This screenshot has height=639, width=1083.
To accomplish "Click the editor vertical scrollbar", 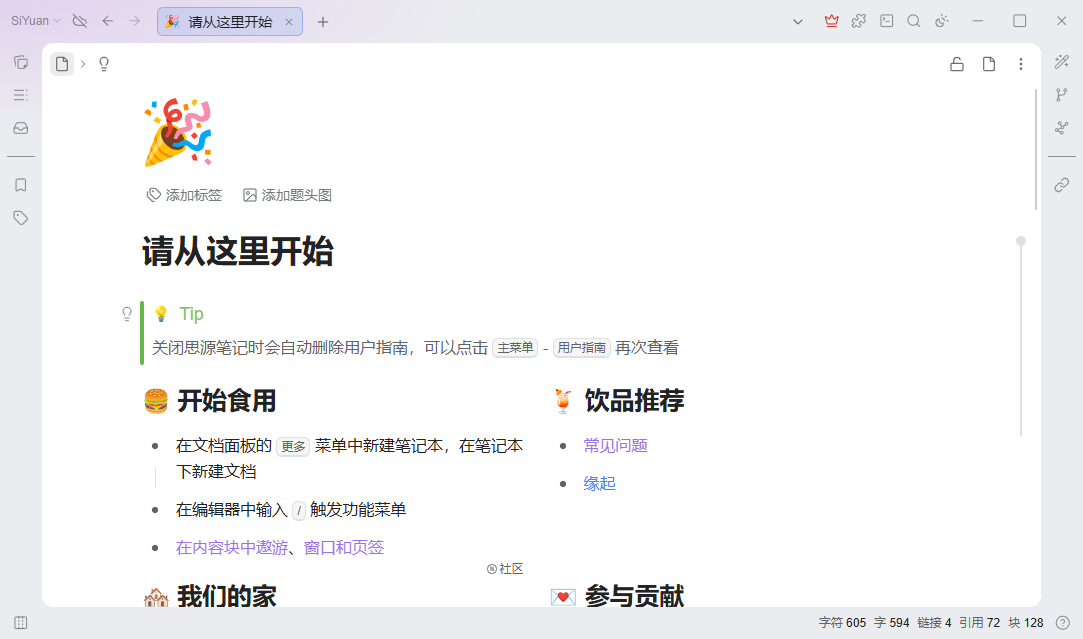I will click(x=1035, y=149).
